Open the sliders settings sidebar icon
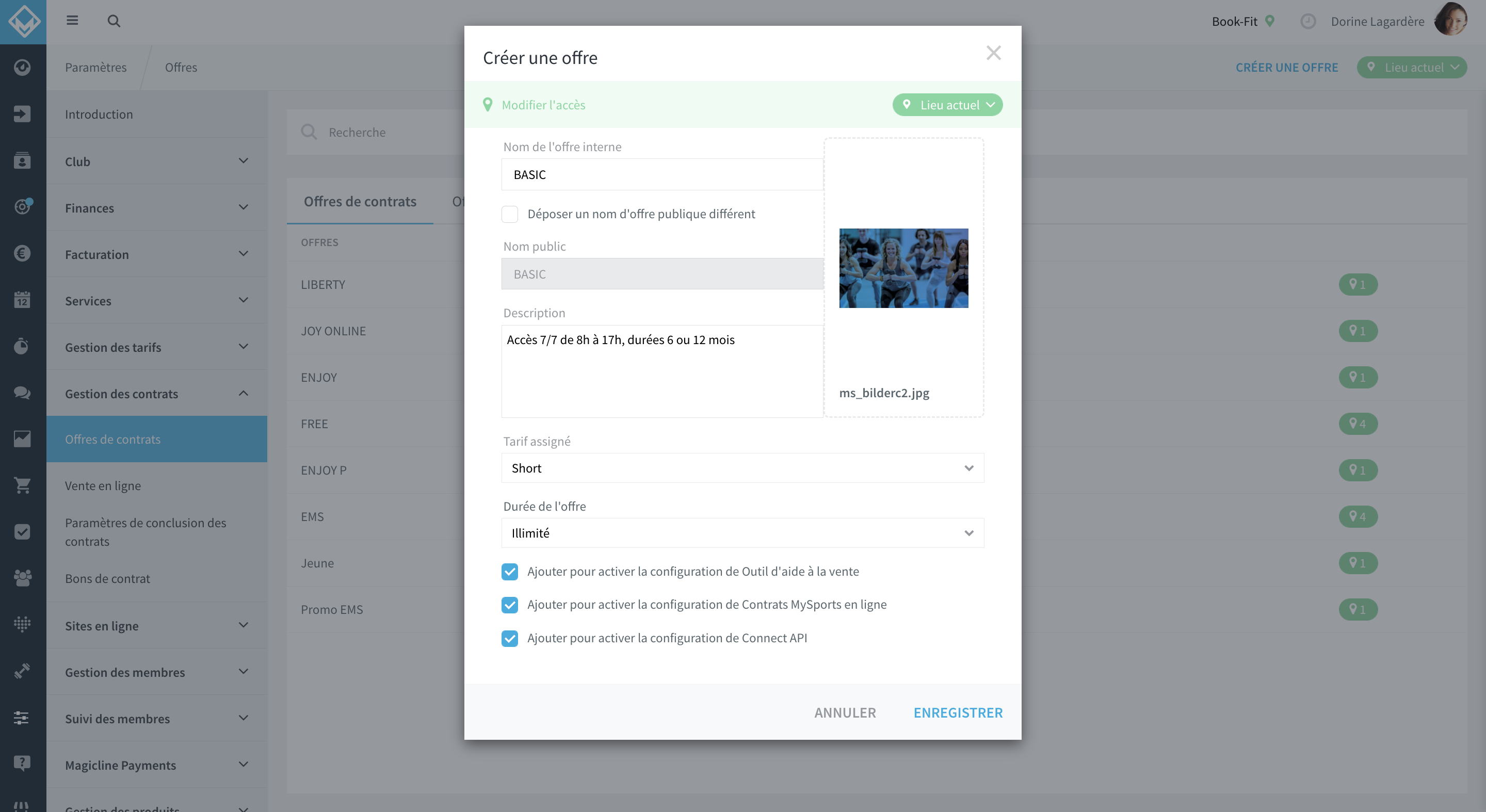1486x812 pixels. [22, 718]
